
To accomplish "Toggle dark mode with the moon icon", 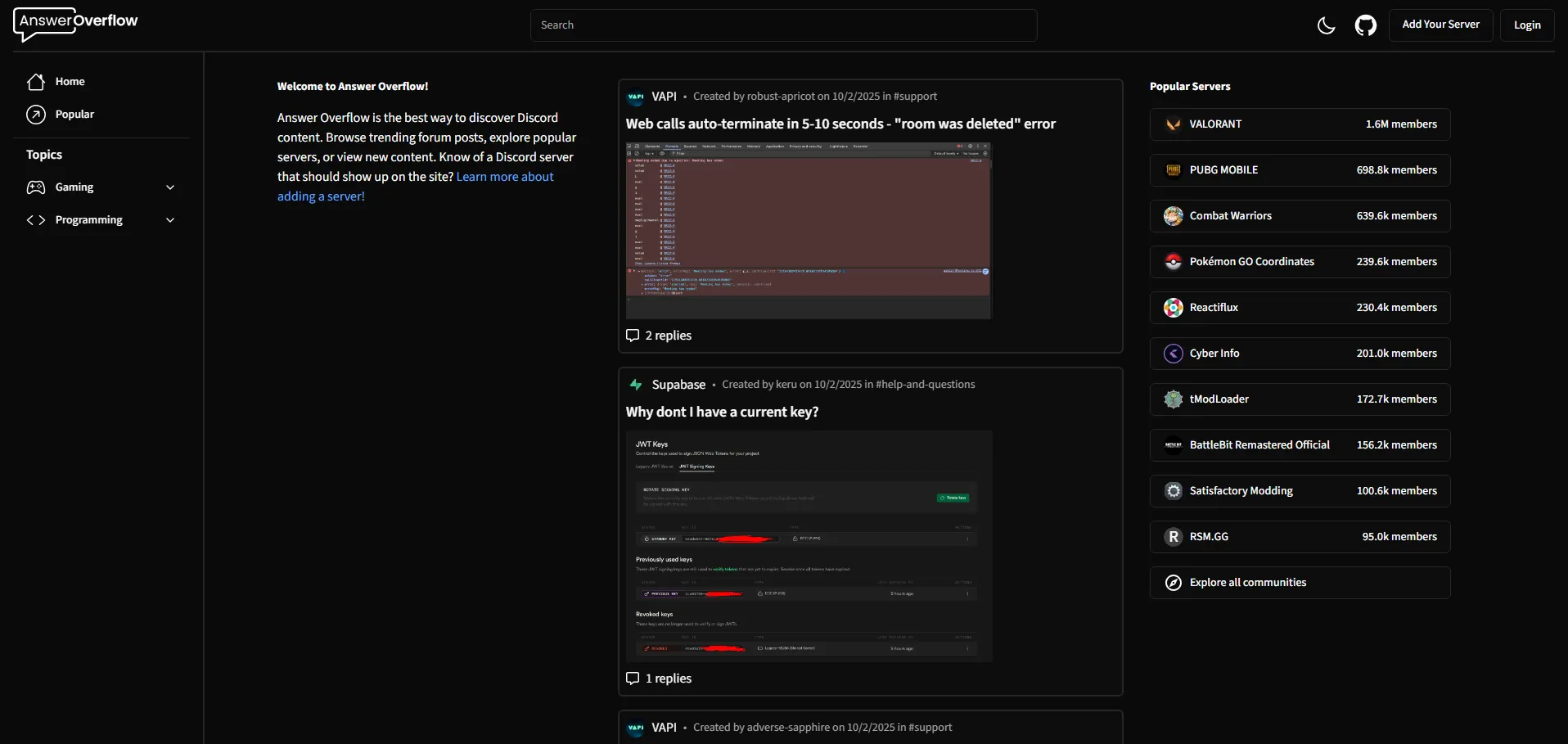I will (1326, 25).
